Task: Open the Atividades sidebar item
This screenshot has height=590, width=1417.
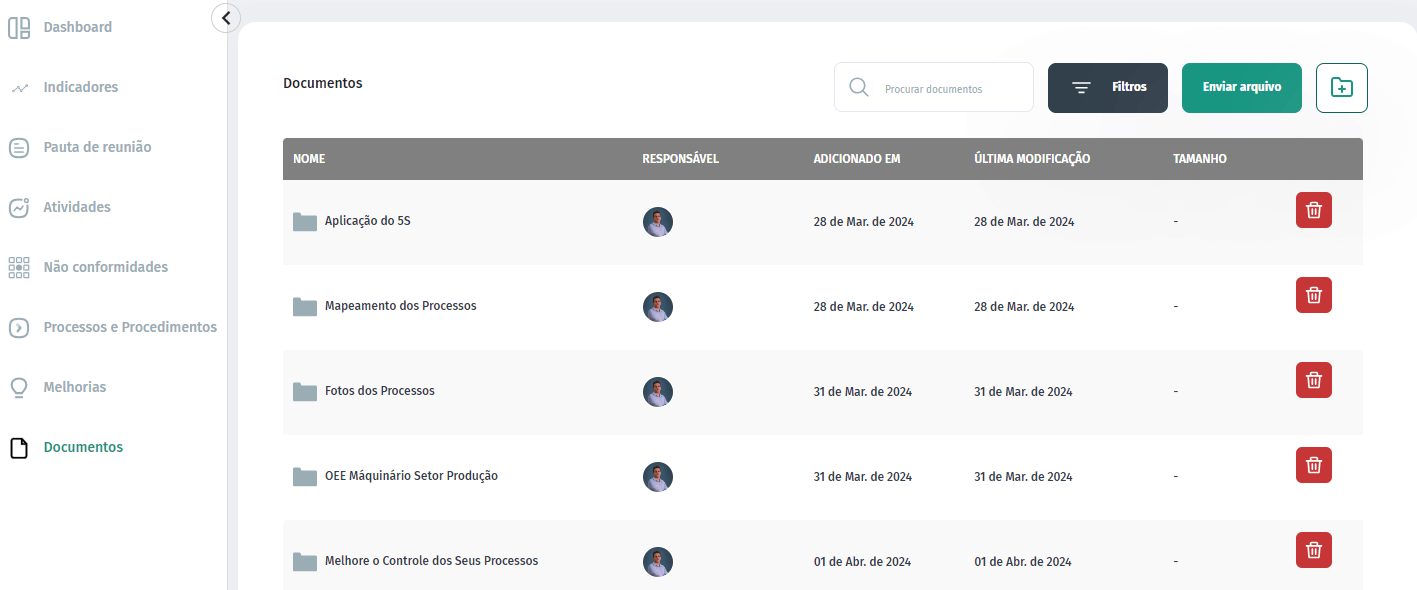Action: (77, 207)
